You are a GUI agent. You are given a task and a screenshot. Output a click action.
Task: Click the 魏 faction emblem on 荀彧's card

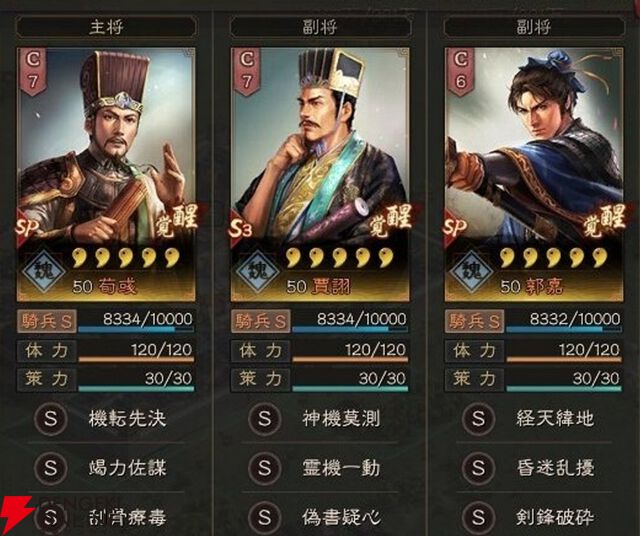43,271
